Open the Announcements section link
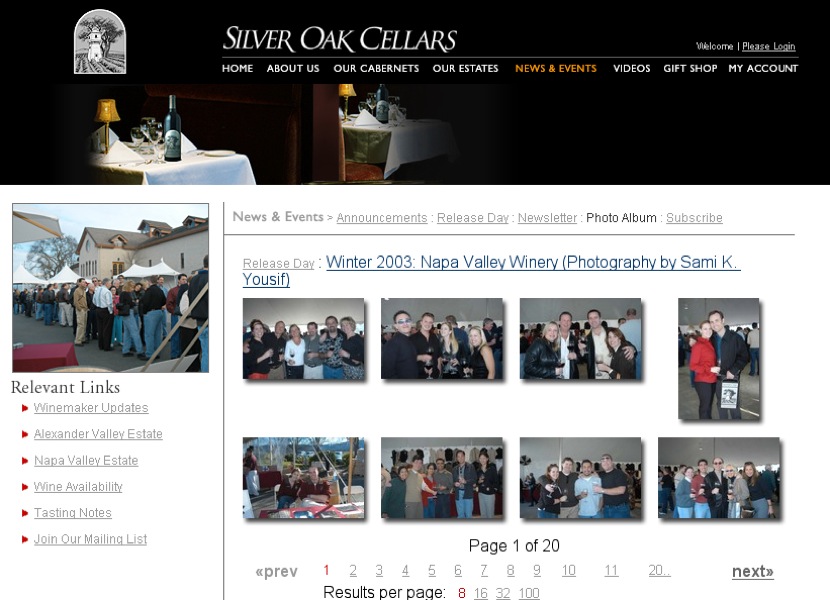Viewport: 830px width, 600px height. 381,218
